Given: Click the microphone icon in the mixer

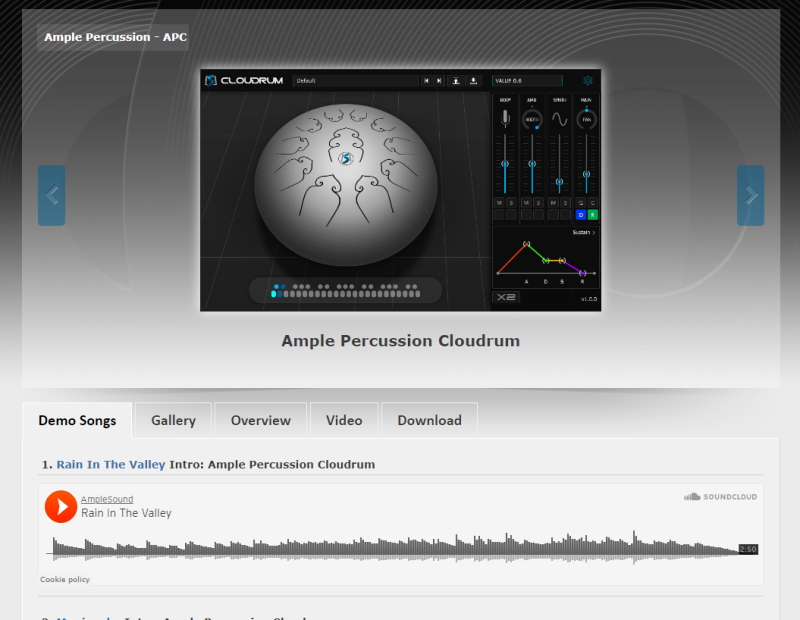Looking at the screenshot, I should point(505,118).
